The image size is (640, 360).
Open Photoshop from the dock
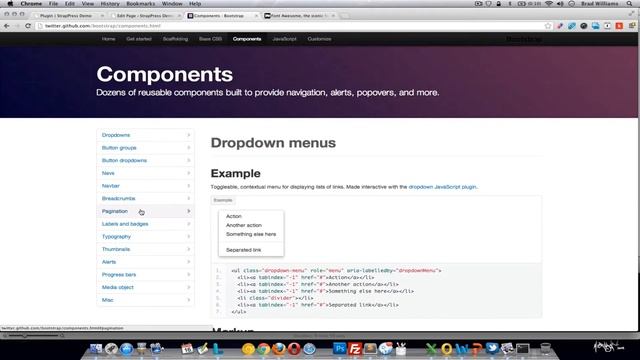(x=339, y=349)
